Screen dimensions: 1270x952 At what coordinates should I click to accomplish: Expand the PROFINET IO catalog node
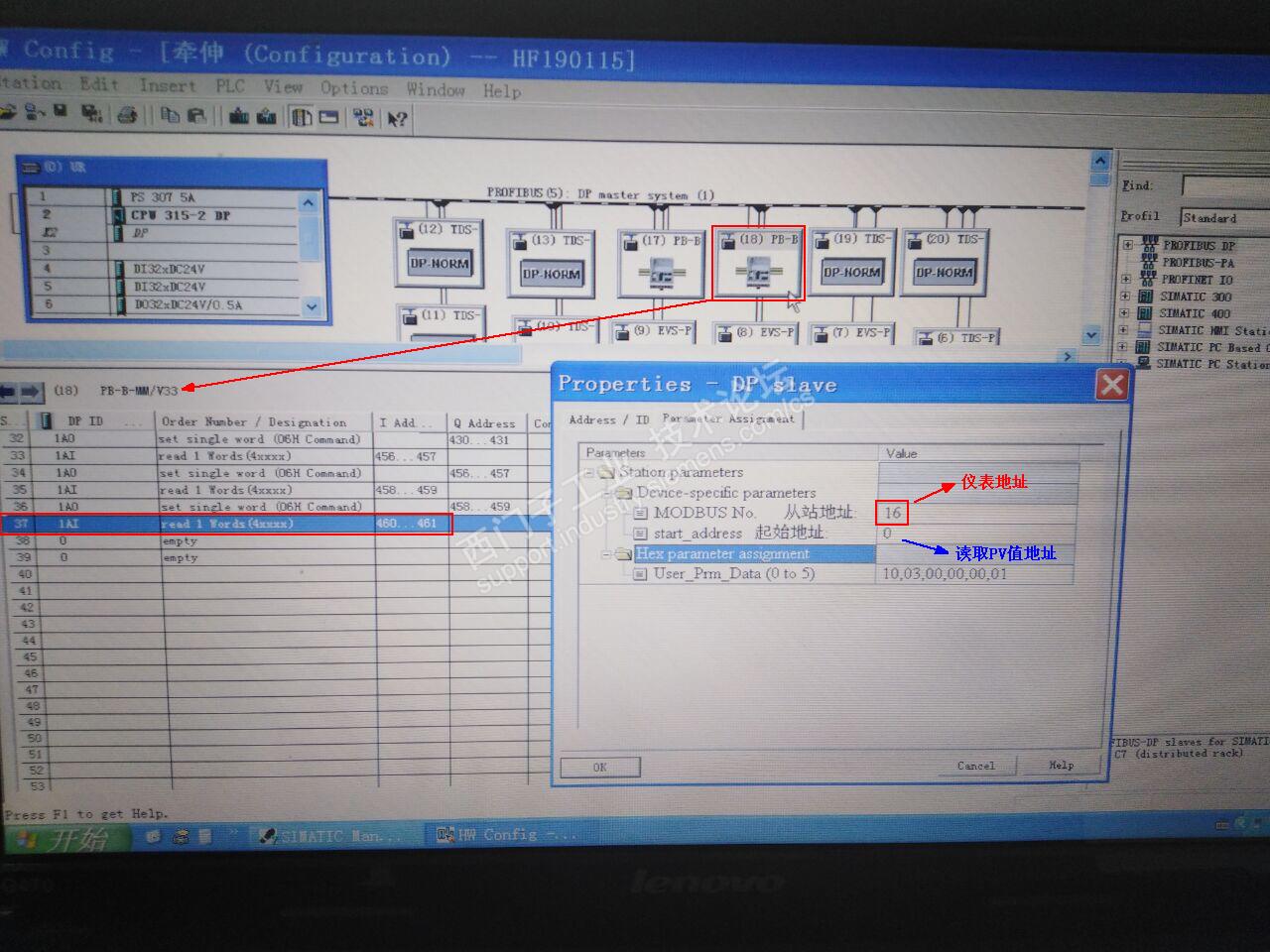[1126, 279]
